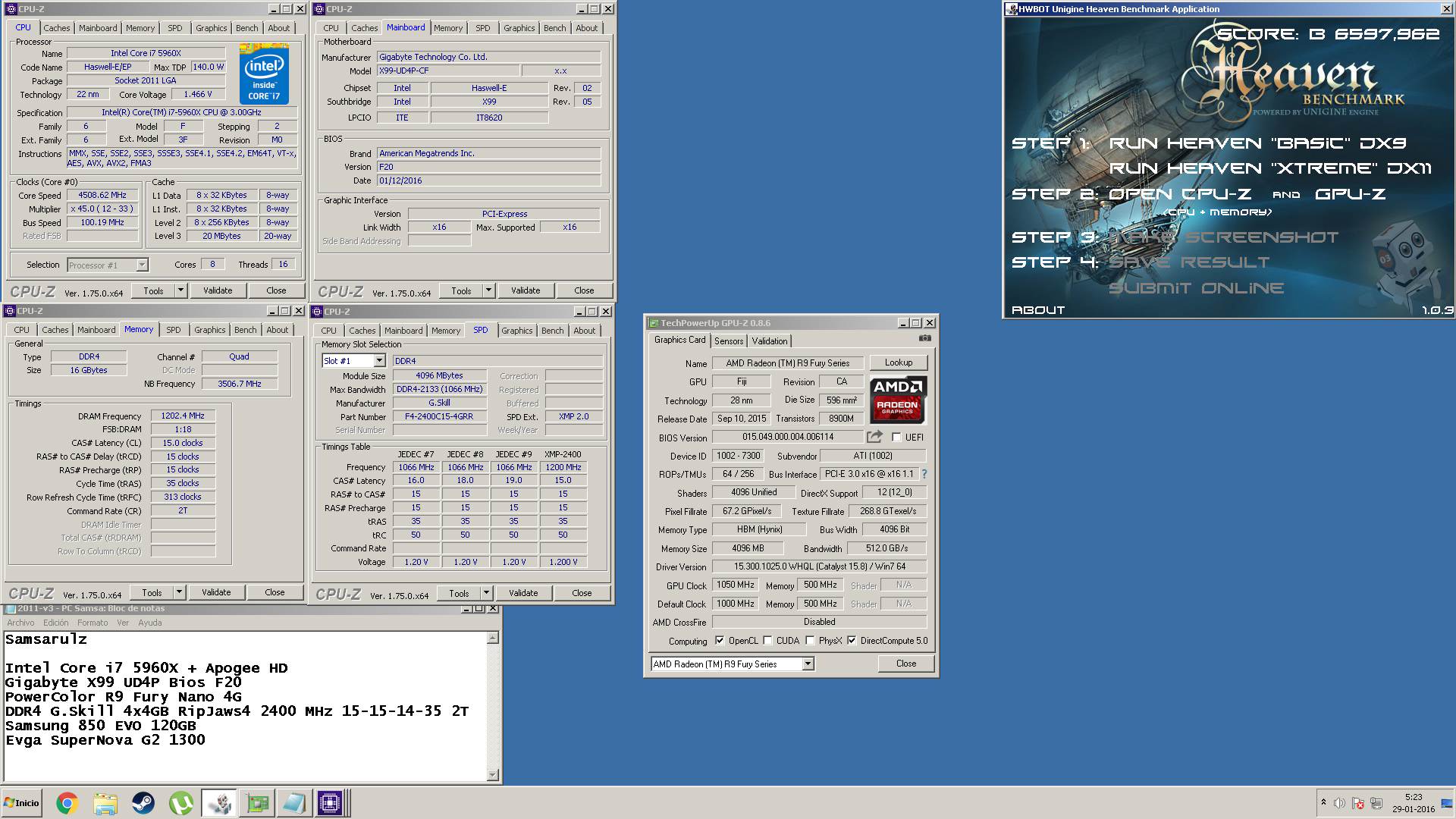1456x819 pixels.
Task: Click Show Desktop button at taskbar end
Action: click(x=1447, y=803)
